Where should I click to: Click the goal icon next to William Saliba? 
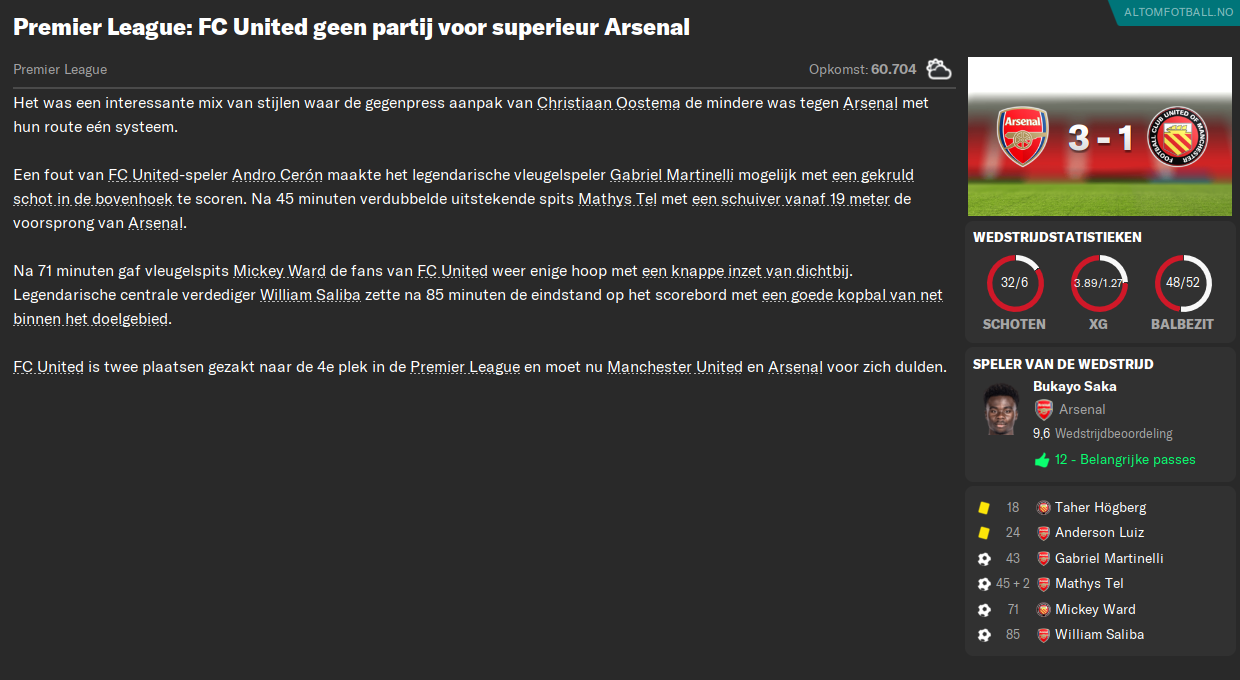pos(984,634)
